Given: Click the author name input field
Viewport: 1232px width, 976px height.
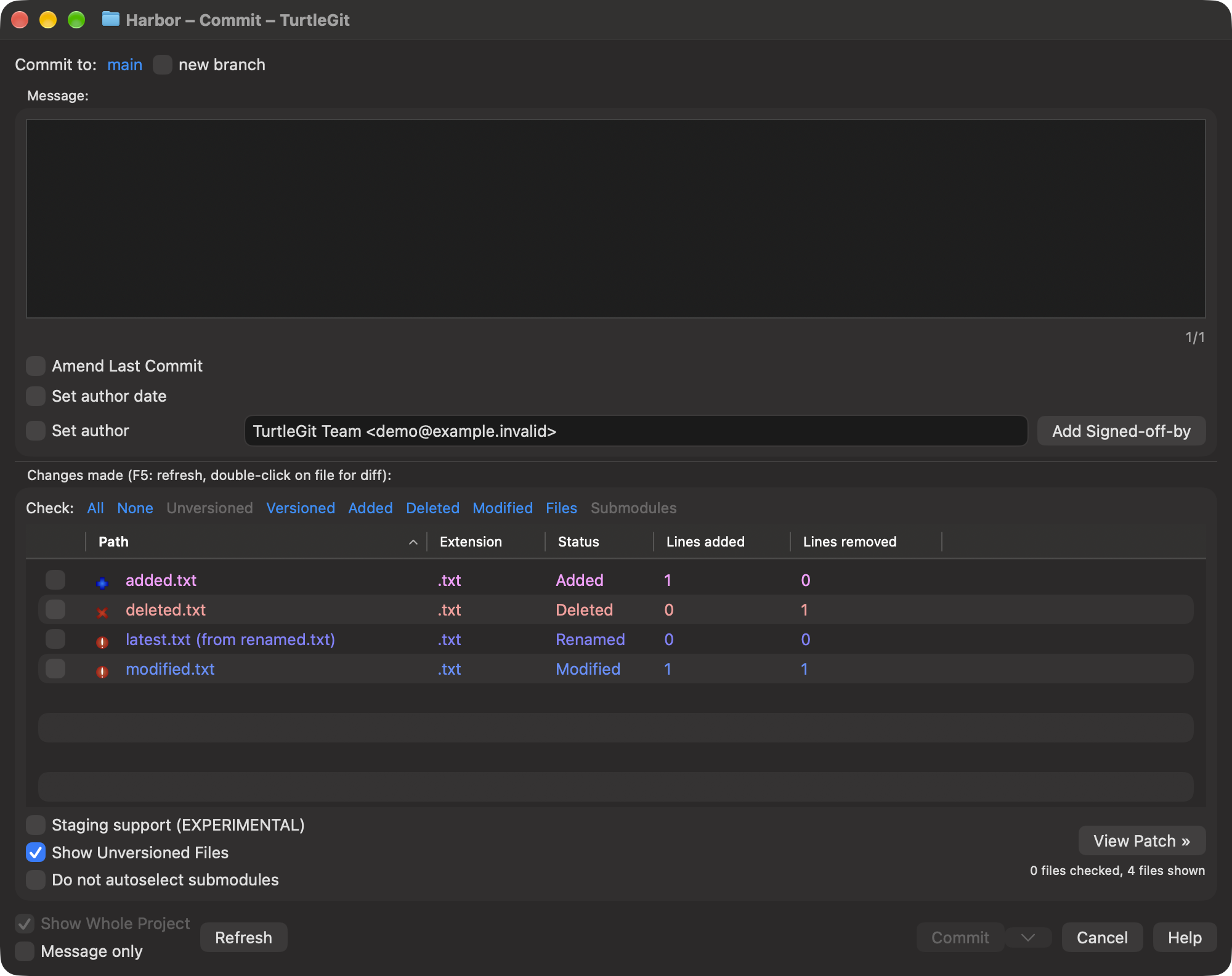Looking at the screenshot, I should [x=636, y=431].
